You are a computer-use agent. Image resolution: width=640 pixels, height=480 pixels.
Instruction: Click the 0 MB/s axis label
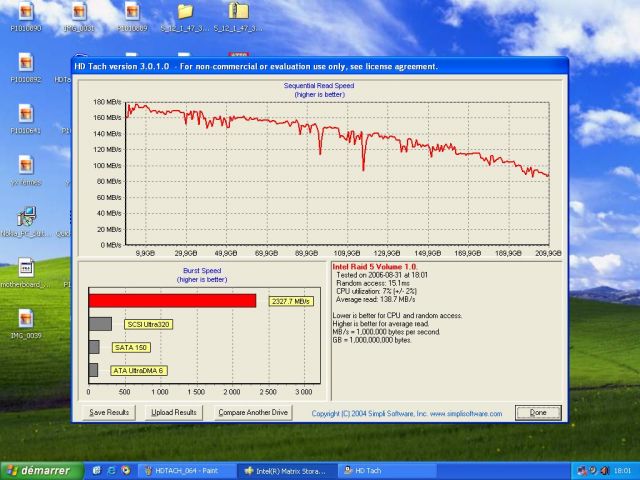[x=111, y=245]
